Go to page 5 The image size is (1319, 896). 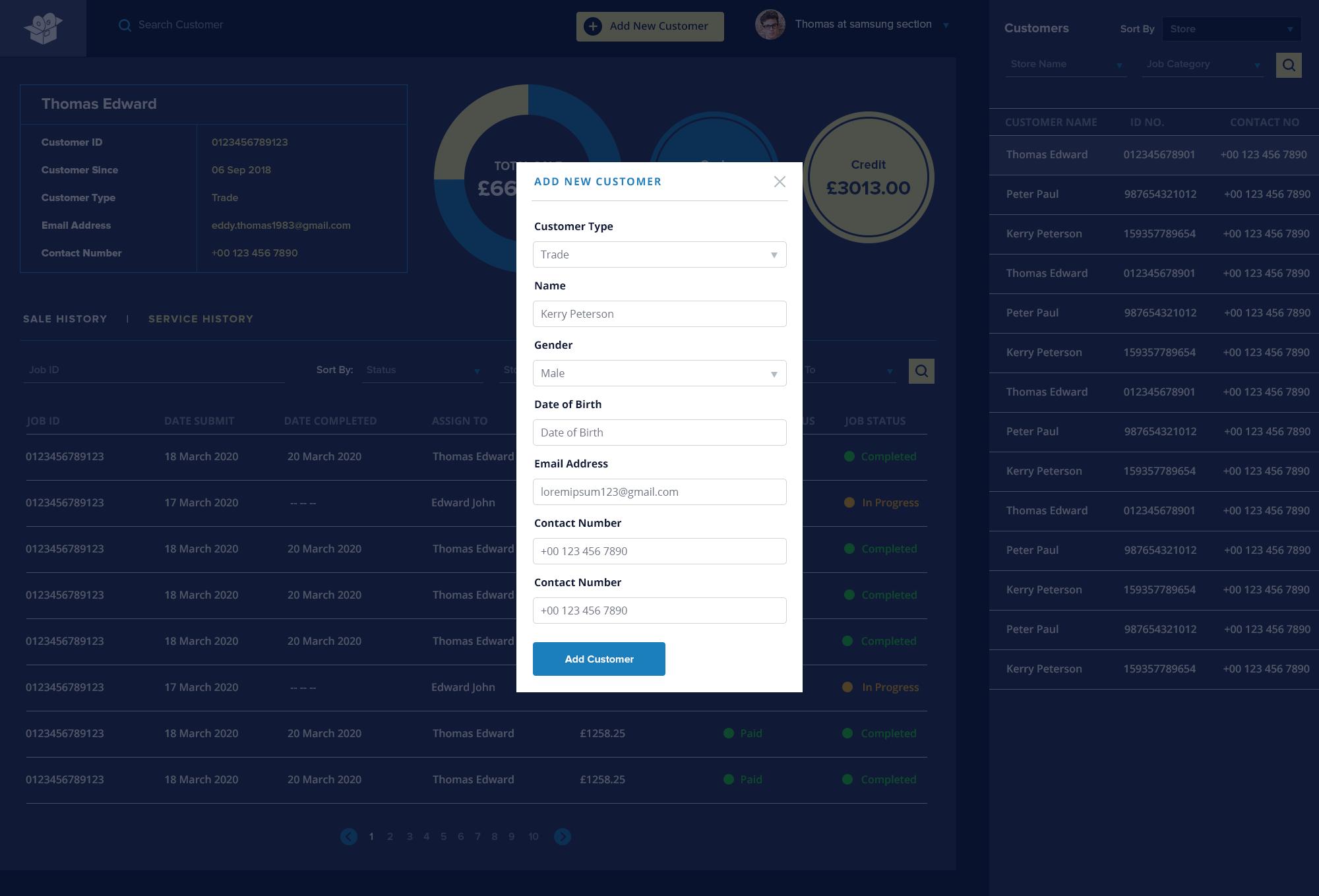(443, 837)
